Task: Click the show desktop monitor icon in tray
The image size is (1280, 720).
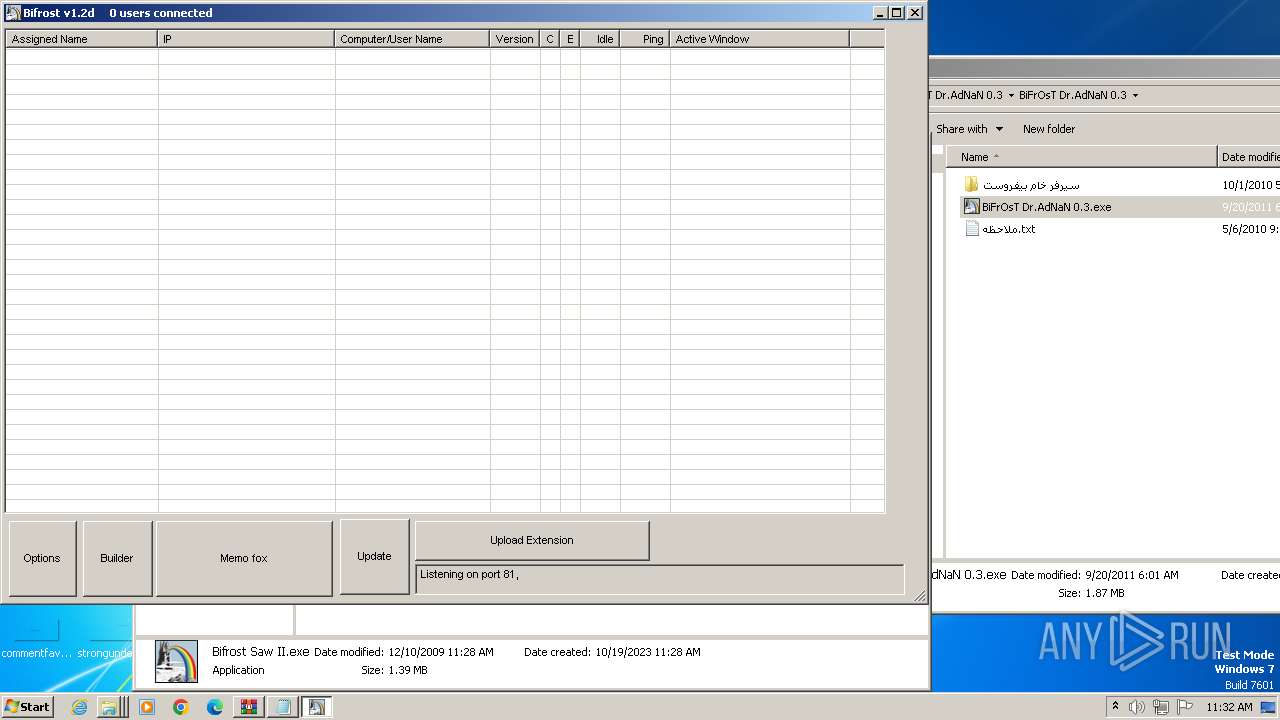Action: pyautogui.click(x=1268, y=707)
